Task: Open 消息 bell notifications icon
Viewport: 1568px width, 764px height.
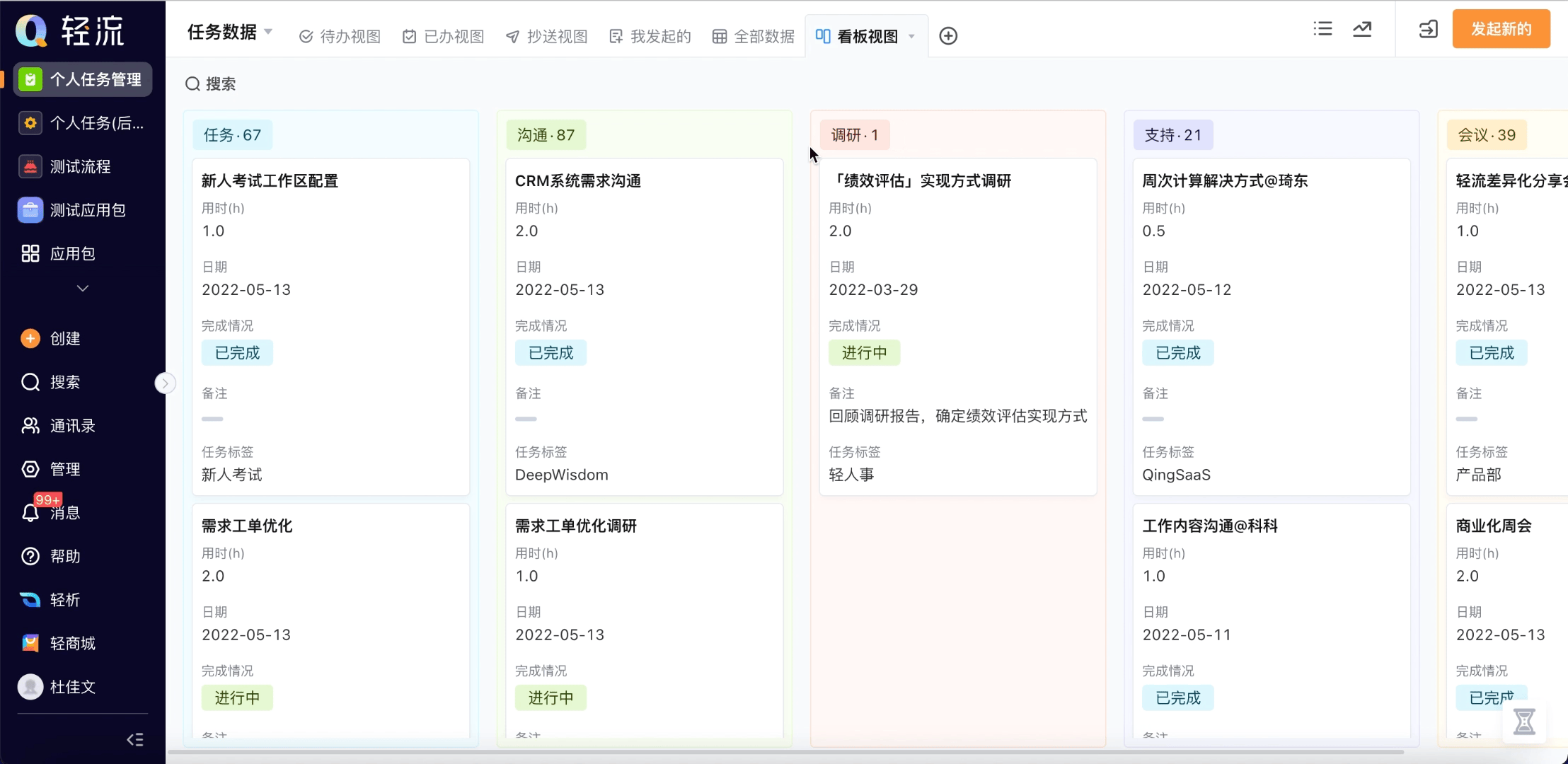Action: [30, 514]
